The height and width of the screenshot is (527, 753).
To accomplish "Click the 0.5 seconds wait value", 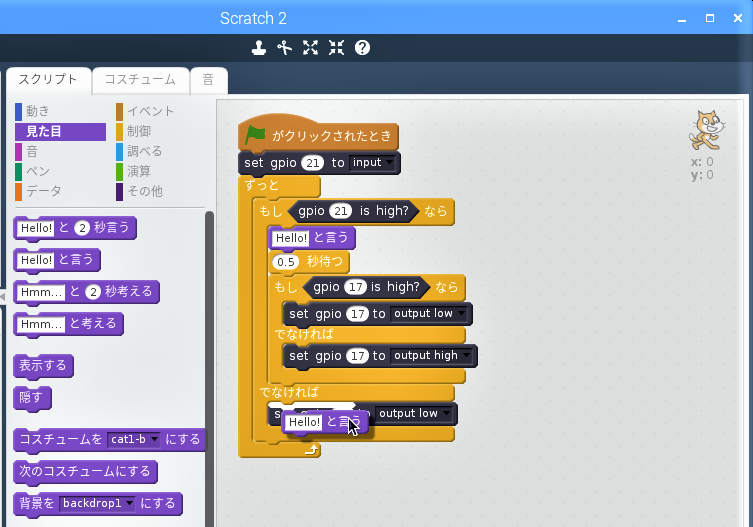I will pos(286,262).
